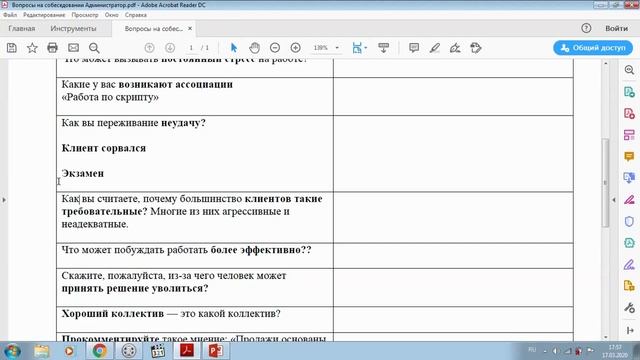Open the Редактирование menu

[x=44, y=15]
